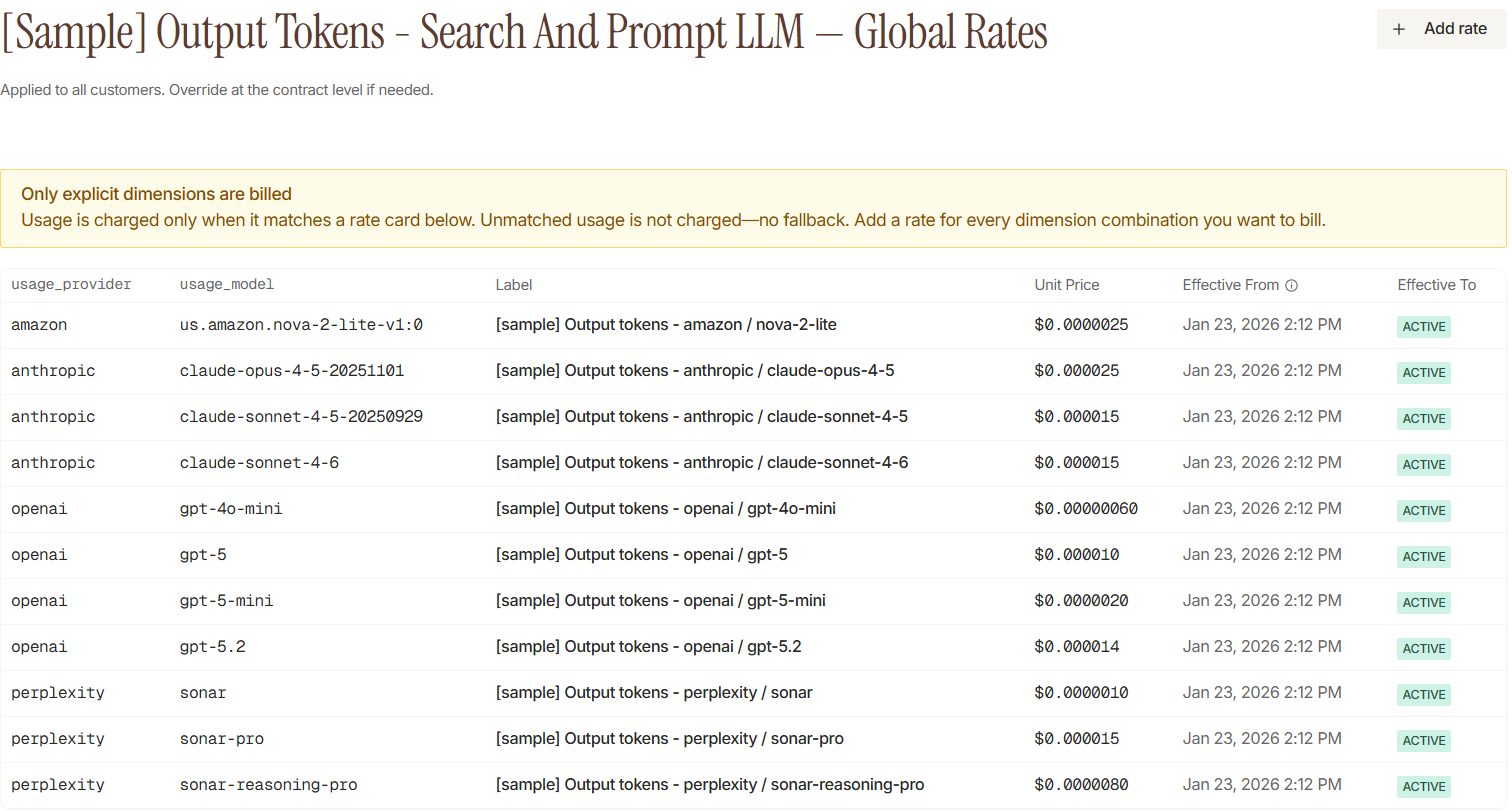Image resolution: width=1512 pixels, height=811 pixels.
Task: Click the Label column header
Action: tap(514, 285)
